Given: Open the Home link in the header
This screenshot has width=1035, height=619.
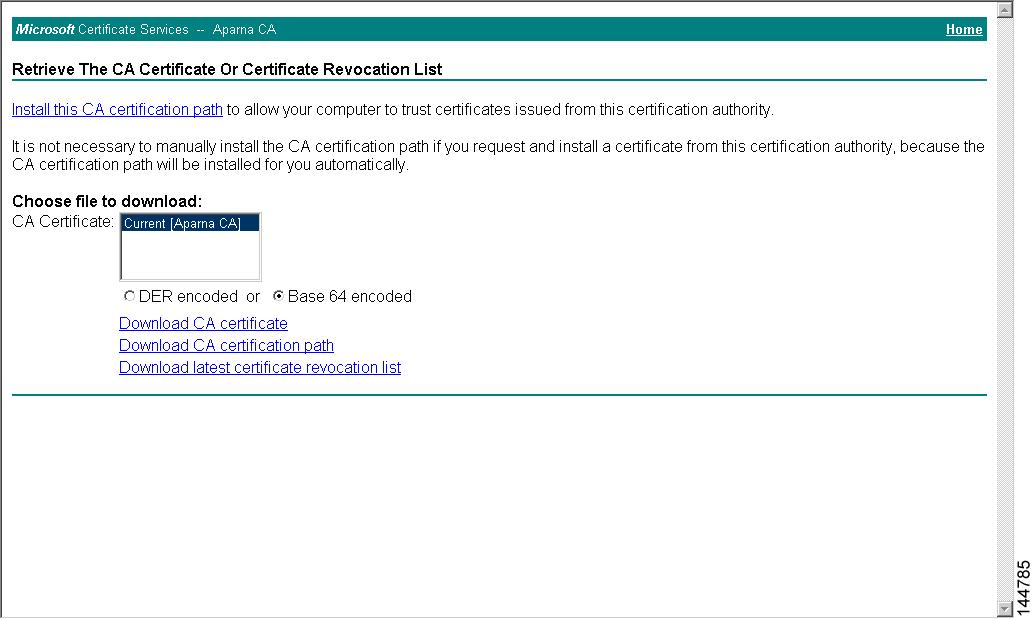Looking at the screenshot, I should (x=964, y=30).
